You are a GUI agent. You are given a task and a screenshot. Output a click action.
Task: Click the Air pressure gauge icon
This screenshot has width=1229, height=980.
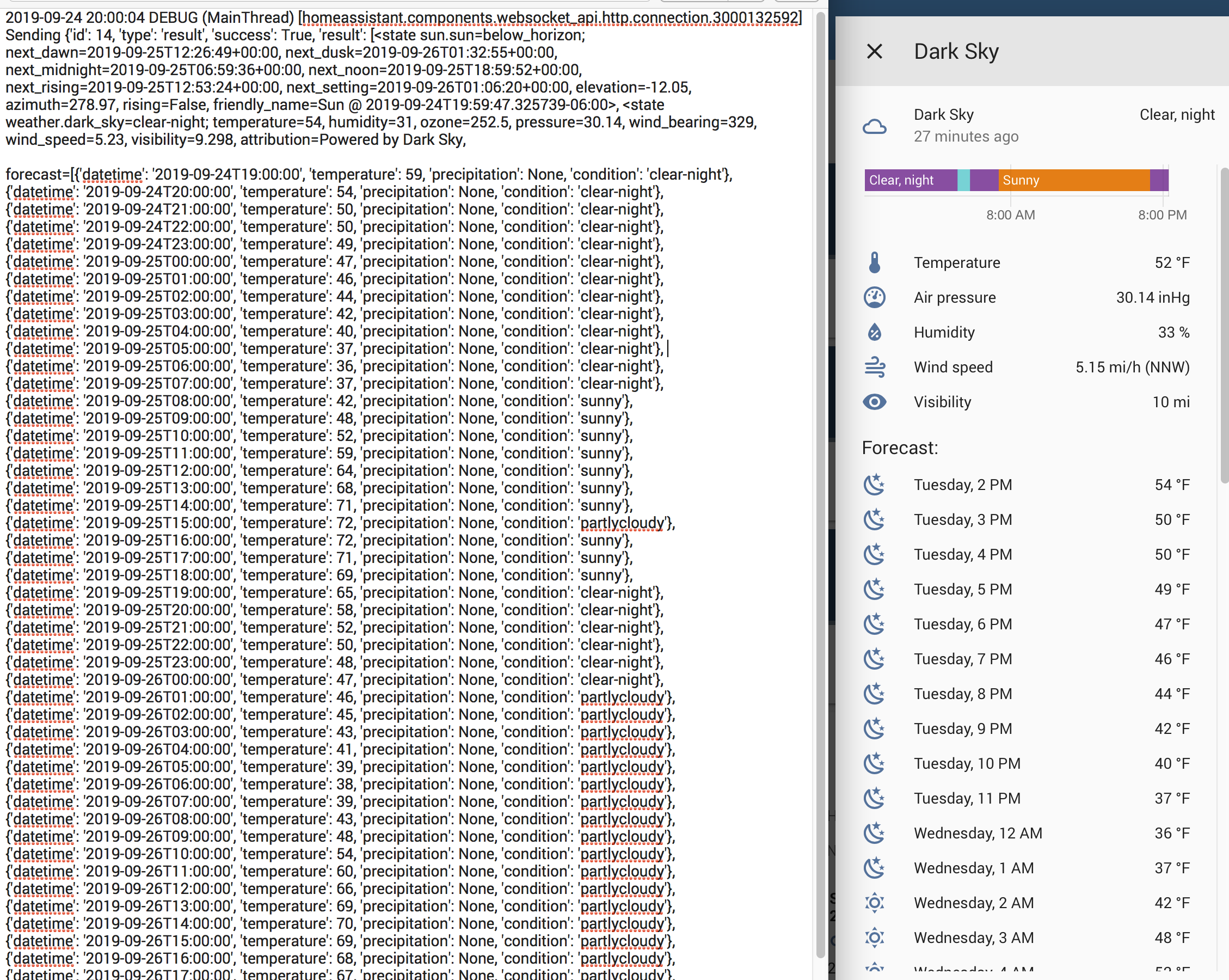point(874,298)
